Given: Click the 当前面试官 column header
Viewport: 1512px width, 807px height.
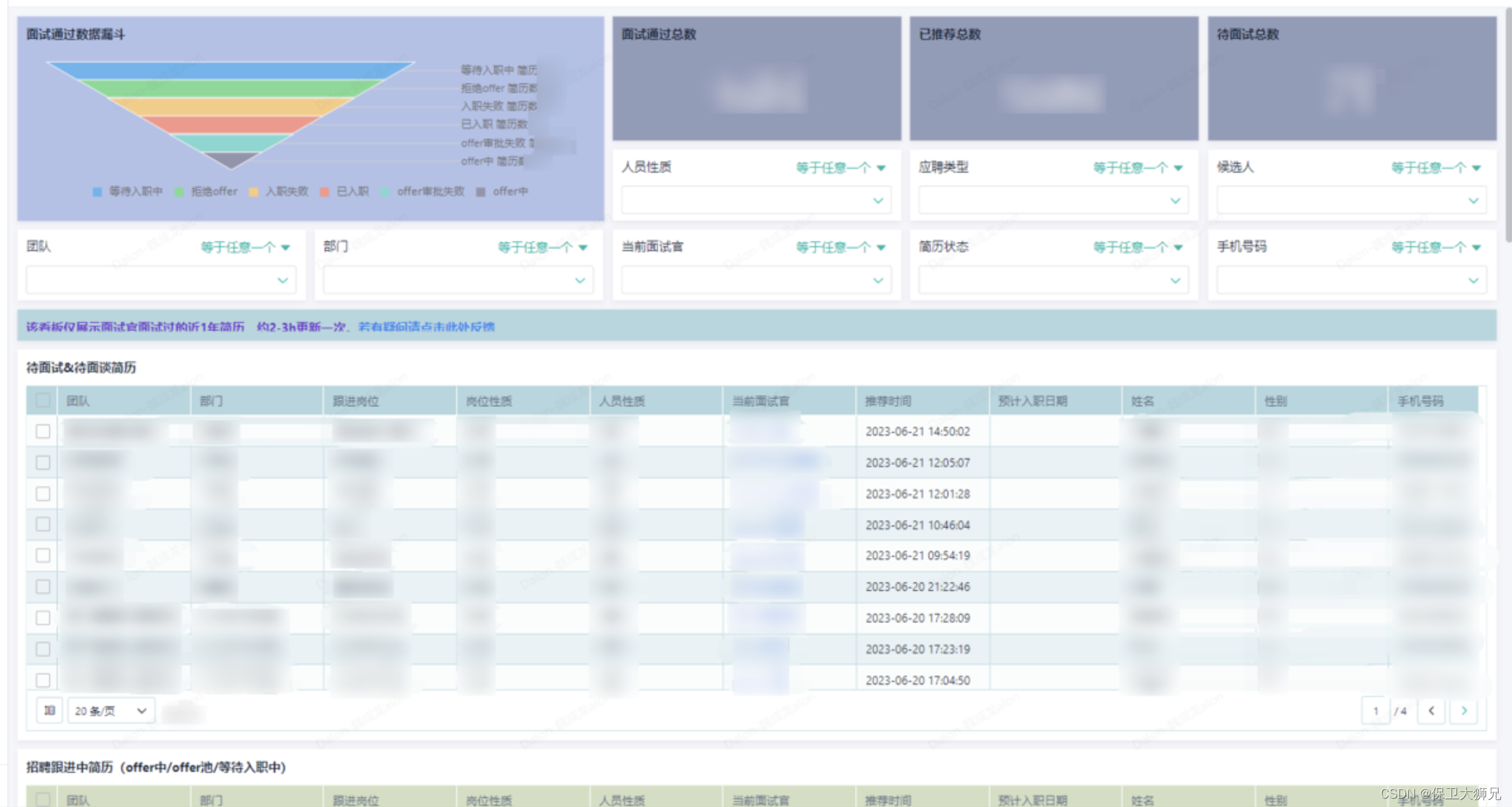Looking at the screenshot, I should point(761,401).
